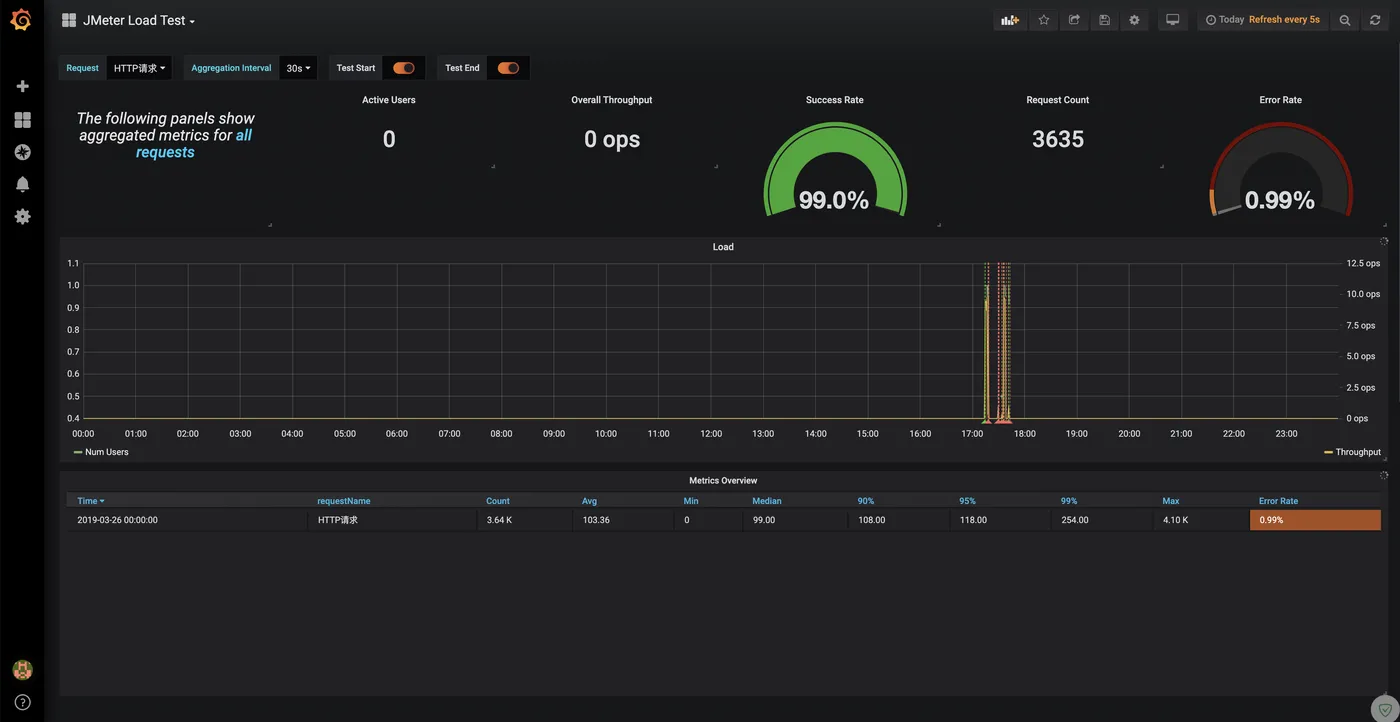Open the Help question mark icon
The width and height of the screenshot is (1400, 722).
point(22,702)
